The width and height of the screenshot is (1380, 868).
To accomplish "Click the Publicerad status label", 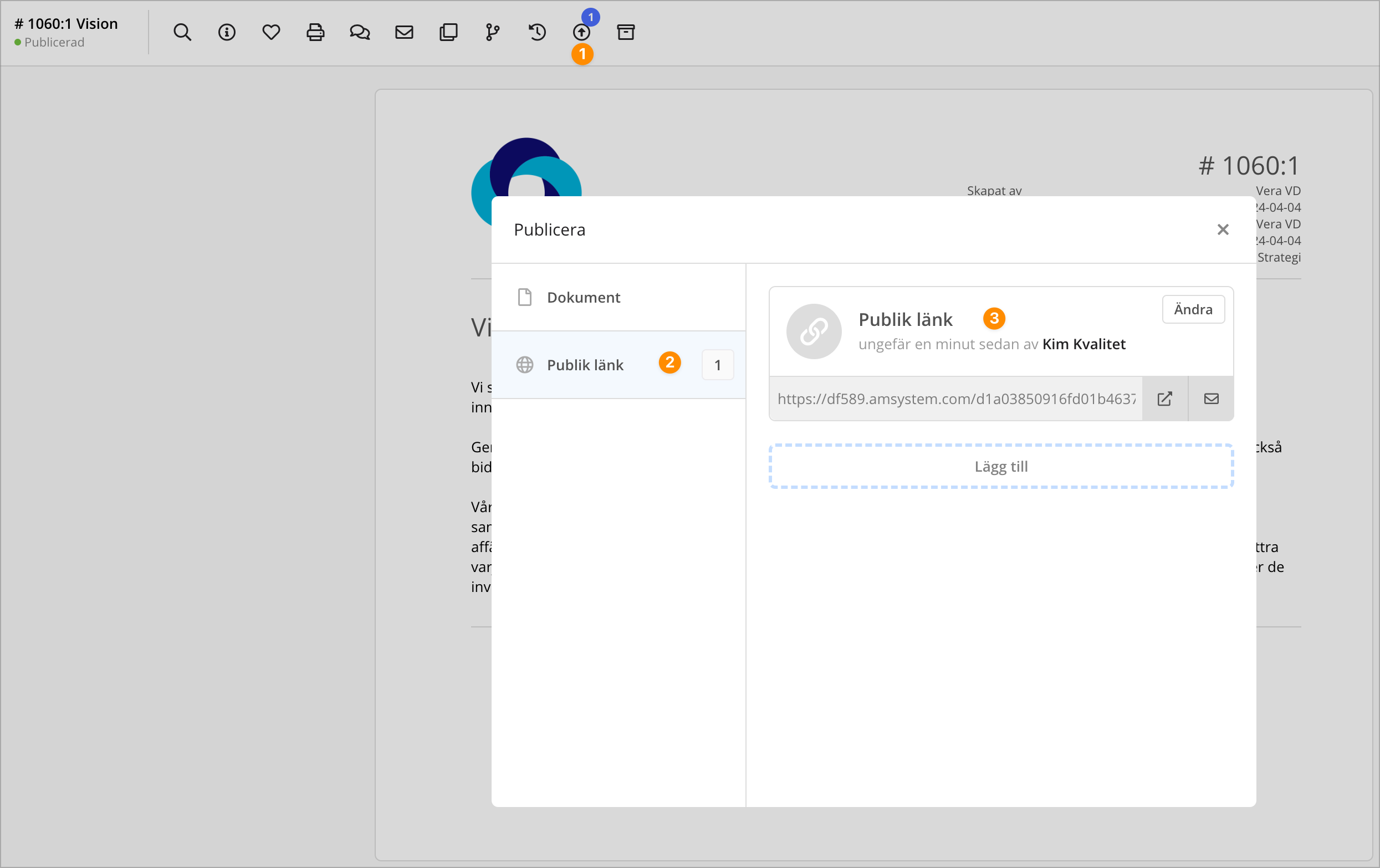I will (x=54, y=43).
